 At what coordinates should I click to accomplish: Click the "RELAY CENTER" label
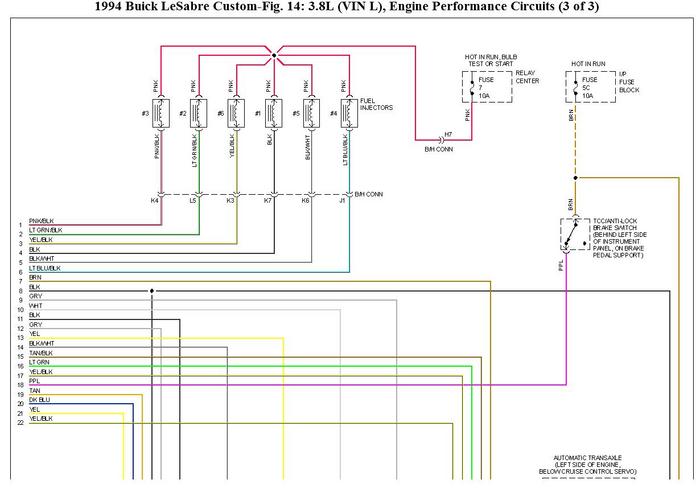click(x=527, y=77)
